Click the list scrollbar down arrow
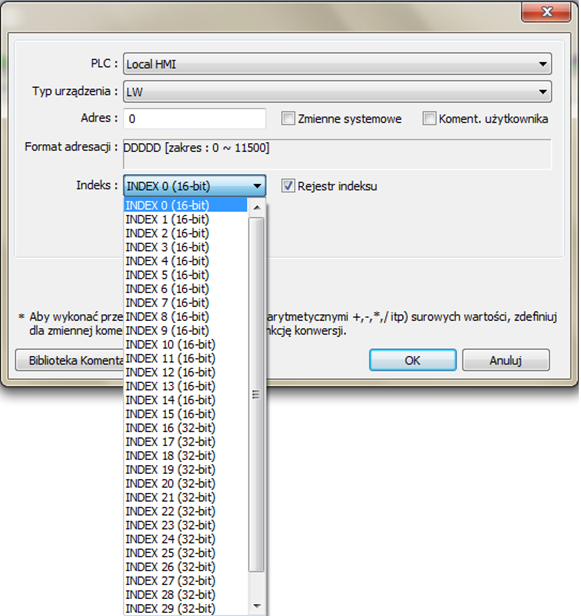 (257, 606)
